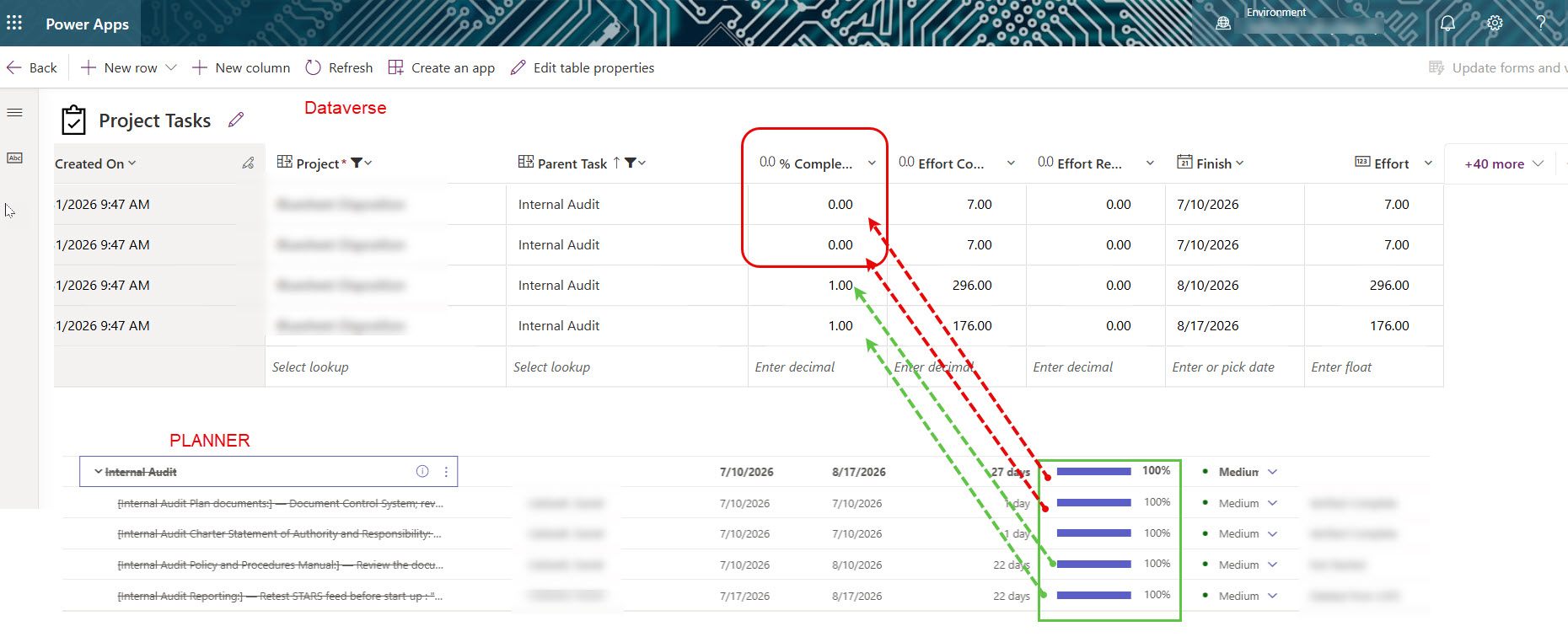Open Medium priority dropdown for Internal Audit Reporting task
Image resolution: width=1568 pixels, height=637 pixels.
pyautogui.click(x=1272, y=596)
